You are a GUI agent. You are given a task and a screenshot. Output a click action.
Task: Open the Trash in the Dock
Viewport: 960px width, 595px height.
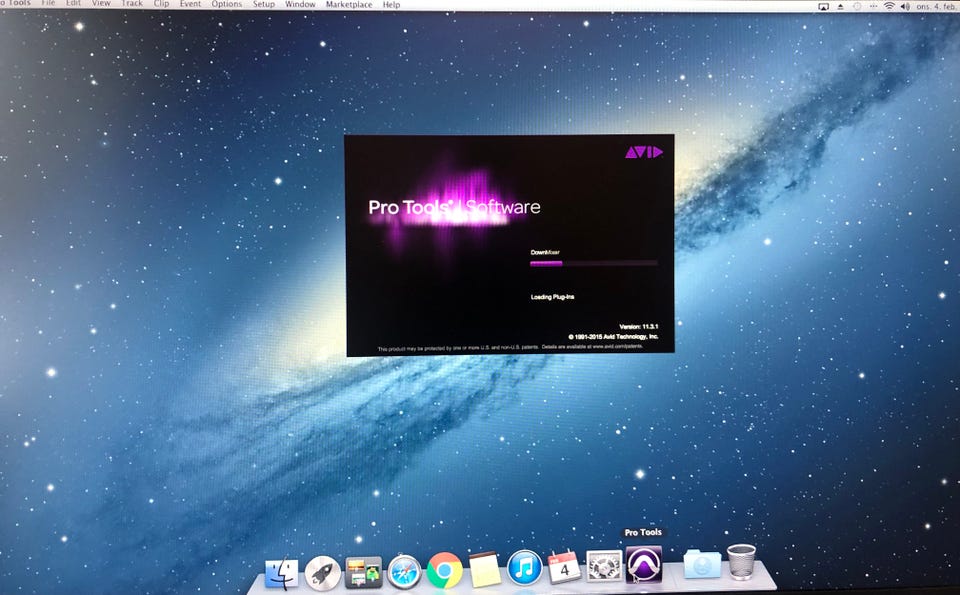click(x=741, y=561)
